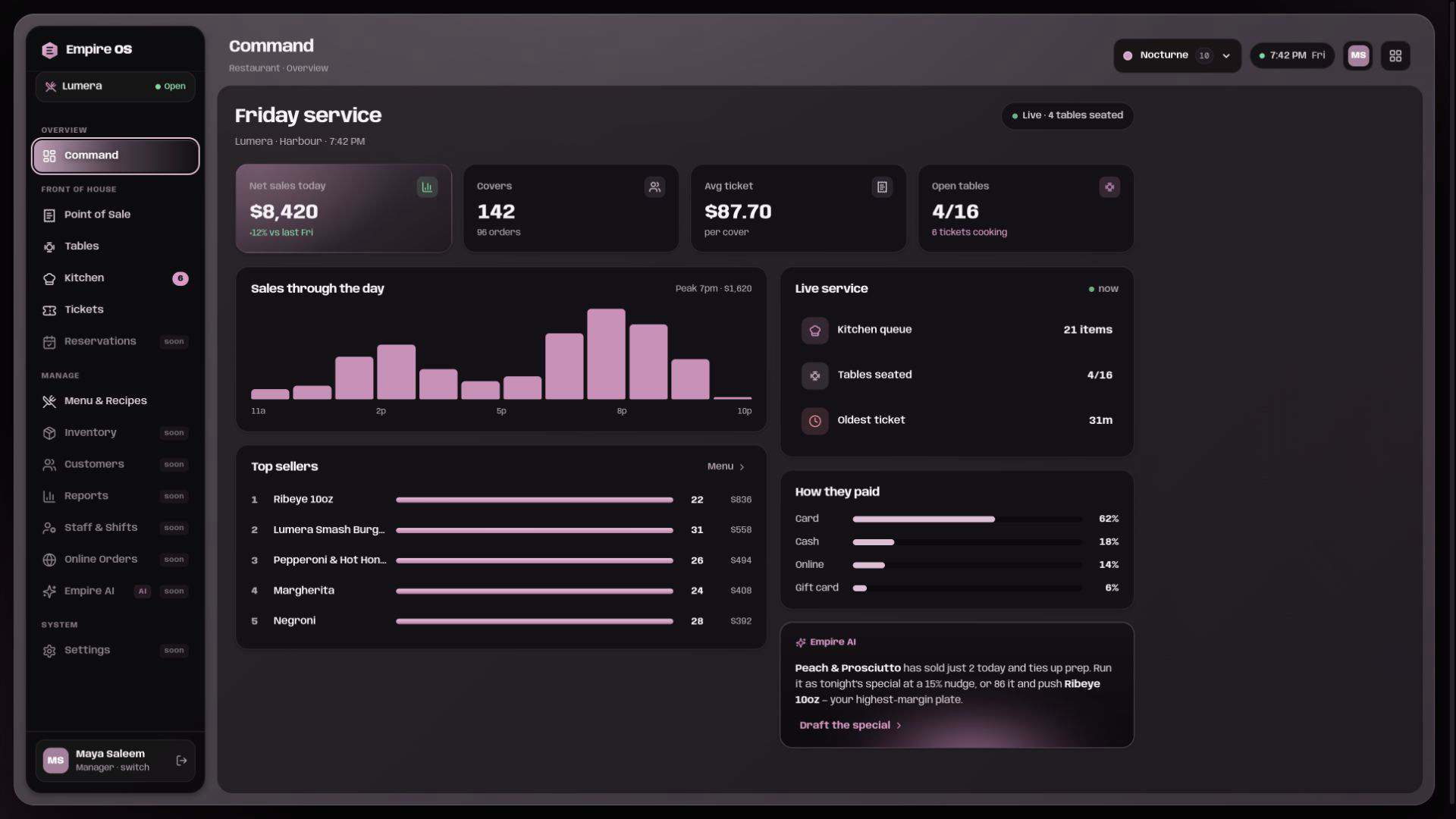Click the Maya Saleem profile avatar
Image resolution: width=1456 pixels, height=819 pixels.
(55, 761)
